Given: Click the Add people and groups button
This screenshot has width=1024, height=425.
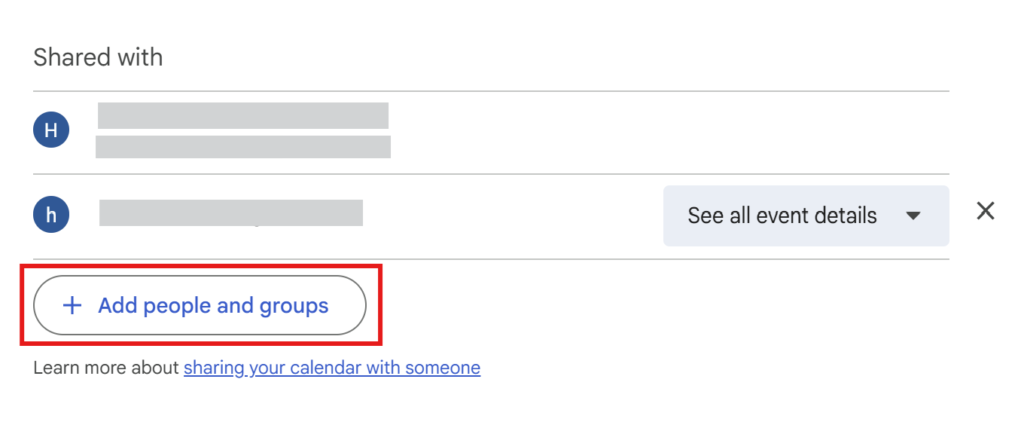Looking at the screenshot, I should coord(200,305).
